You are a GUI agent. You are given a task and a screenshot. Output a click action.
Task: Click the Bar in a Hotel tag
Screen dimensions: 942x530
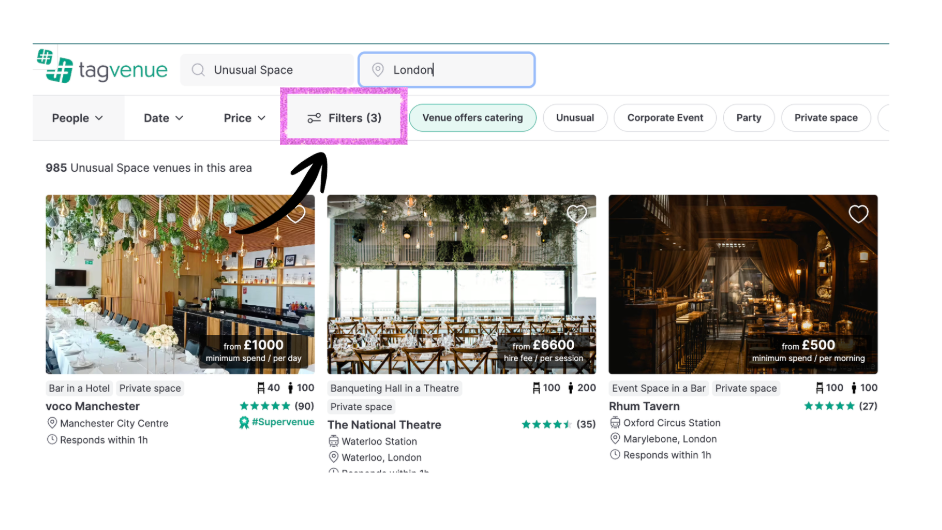click(x=79, y=388)
